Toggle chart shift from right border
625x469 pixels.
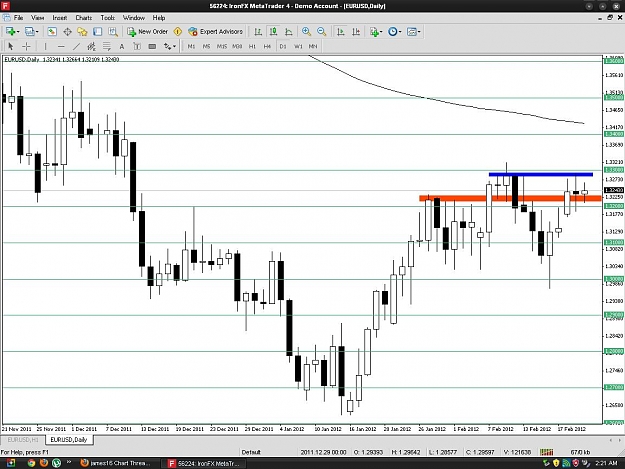tap(356, 31)
